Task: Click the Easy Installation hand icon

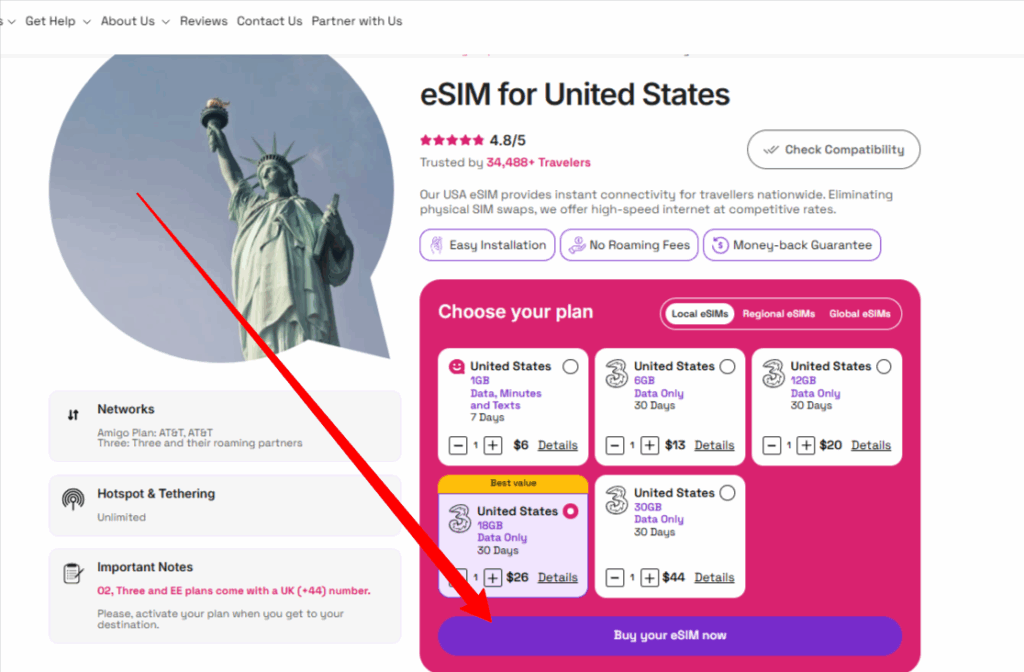Action: pyautogui.click(x=436, y=245)
